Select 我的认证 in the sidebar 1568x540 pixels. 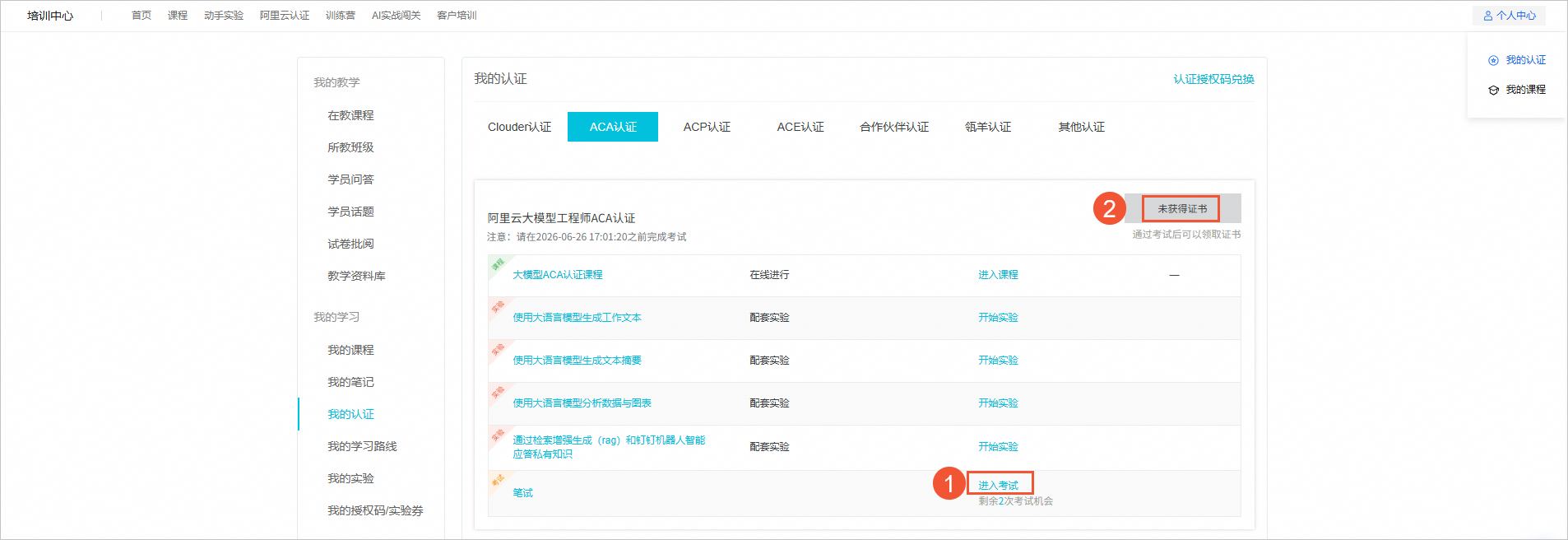[x=350, y=414]
